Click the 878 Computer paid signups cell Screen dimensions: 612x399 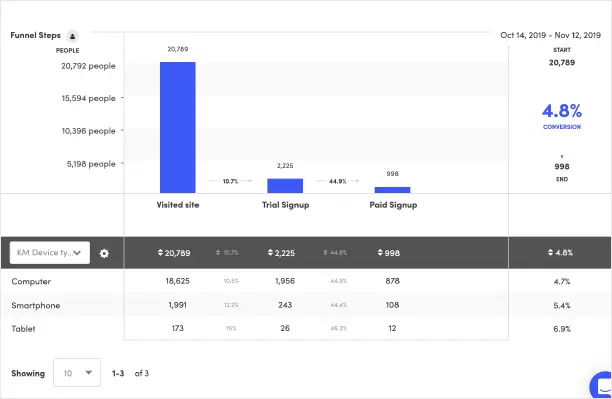[x=392, y=281]
